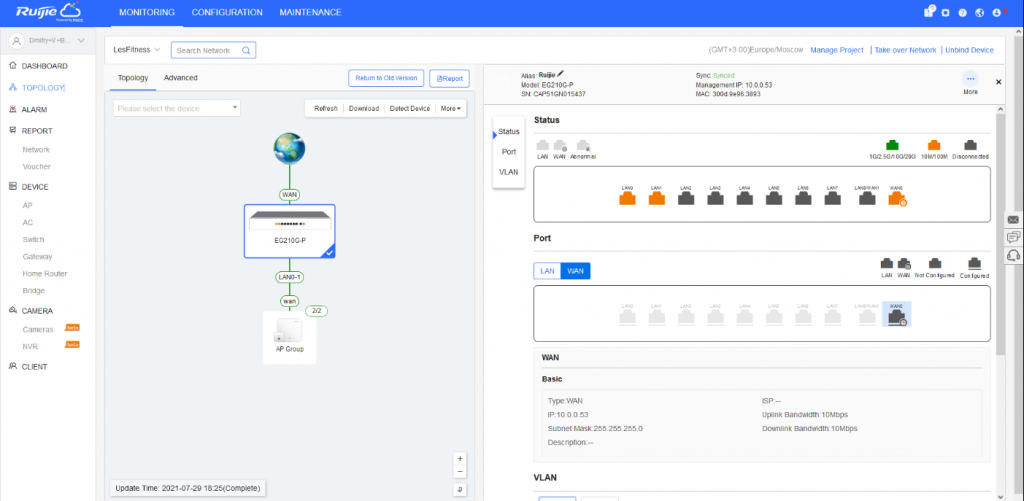Expand the LesFitness network dropdown
1024x501 pixels.
pos(137,49)
